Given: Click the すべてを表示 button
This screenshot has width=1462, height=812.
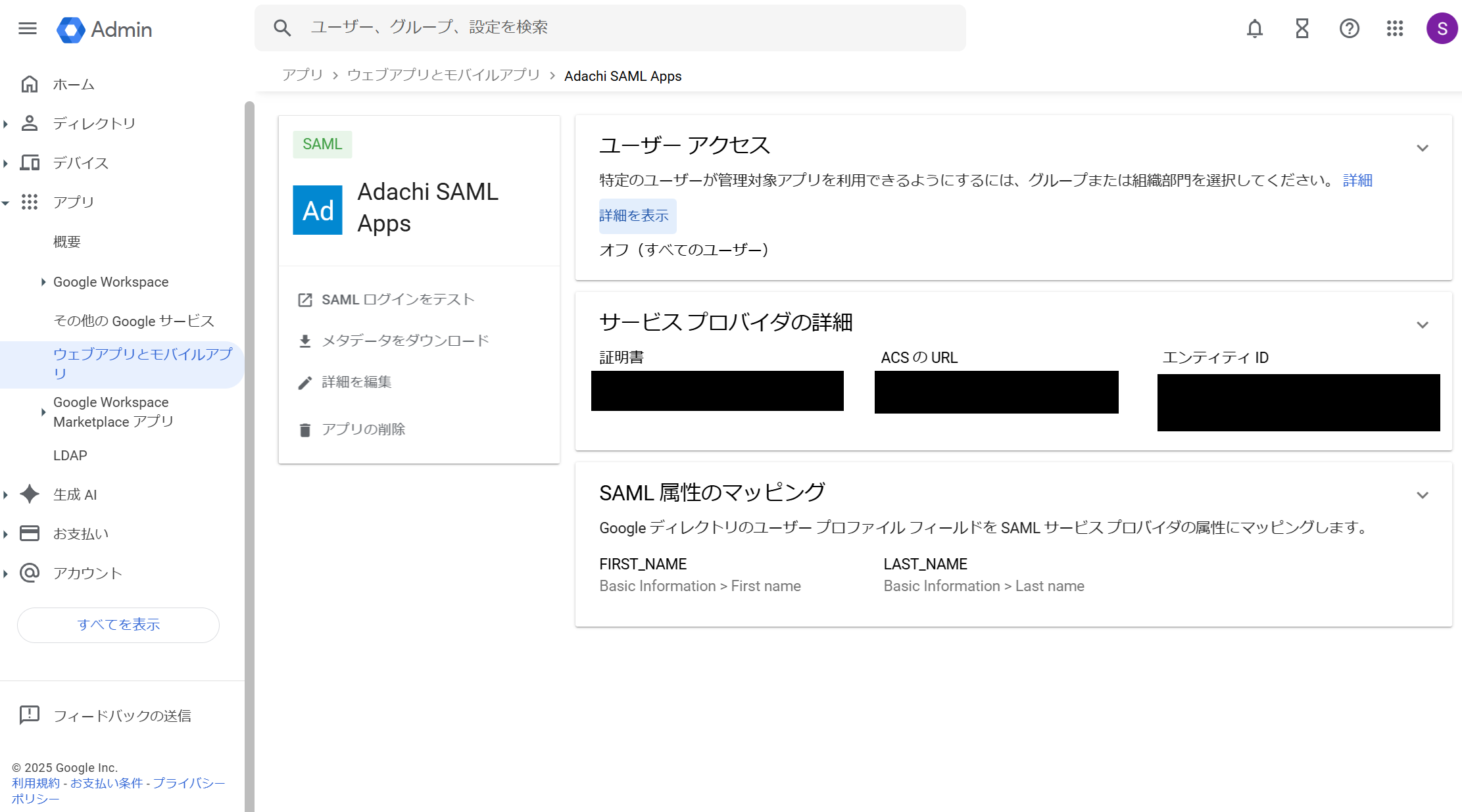Looking at the screenshot, I should pyautogui.click(x=118, y=625).
